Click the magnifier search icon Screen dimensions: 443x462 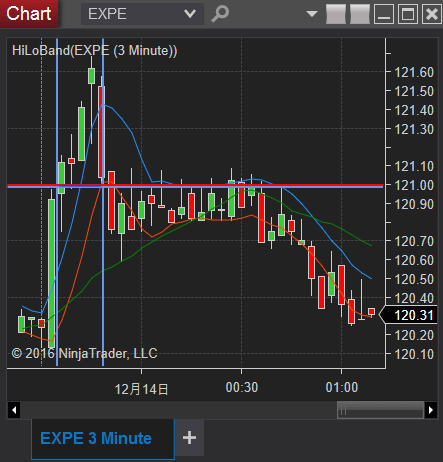pos(220,14)
